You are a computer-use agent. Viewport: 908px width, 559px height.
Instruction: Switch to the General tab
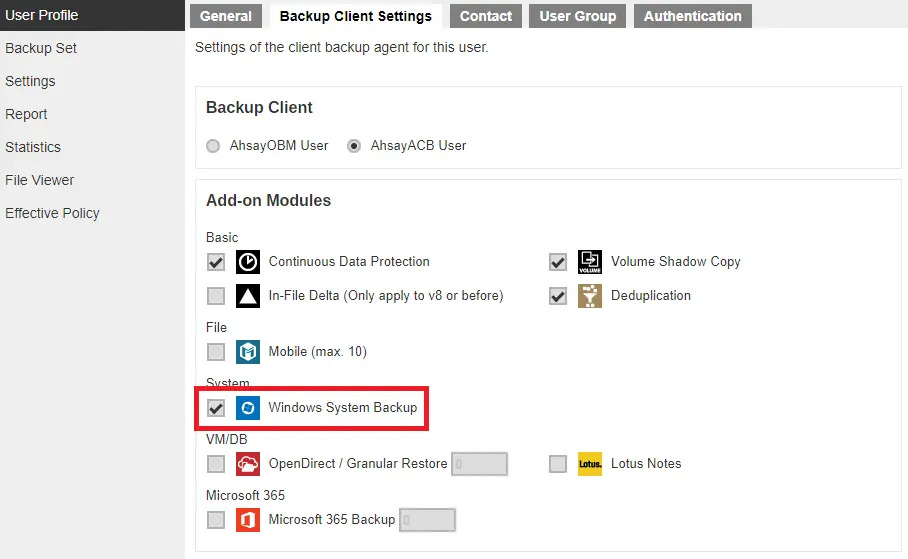click(x=226, y=16)
